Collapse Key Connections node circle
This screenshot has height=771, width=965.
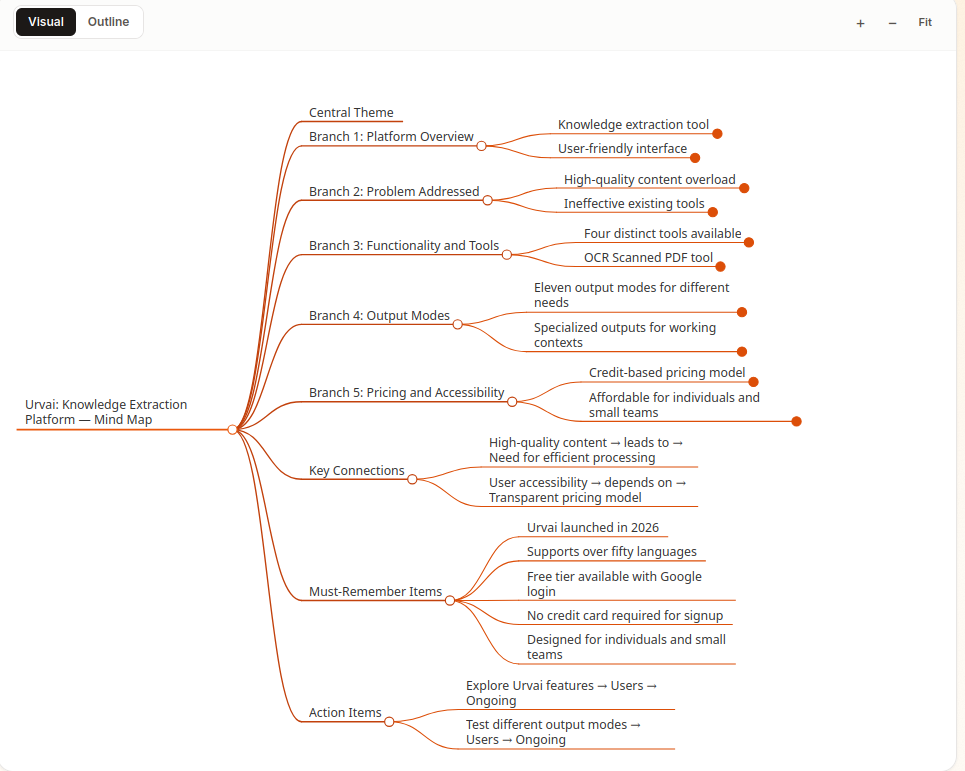[x=412, y=479]
